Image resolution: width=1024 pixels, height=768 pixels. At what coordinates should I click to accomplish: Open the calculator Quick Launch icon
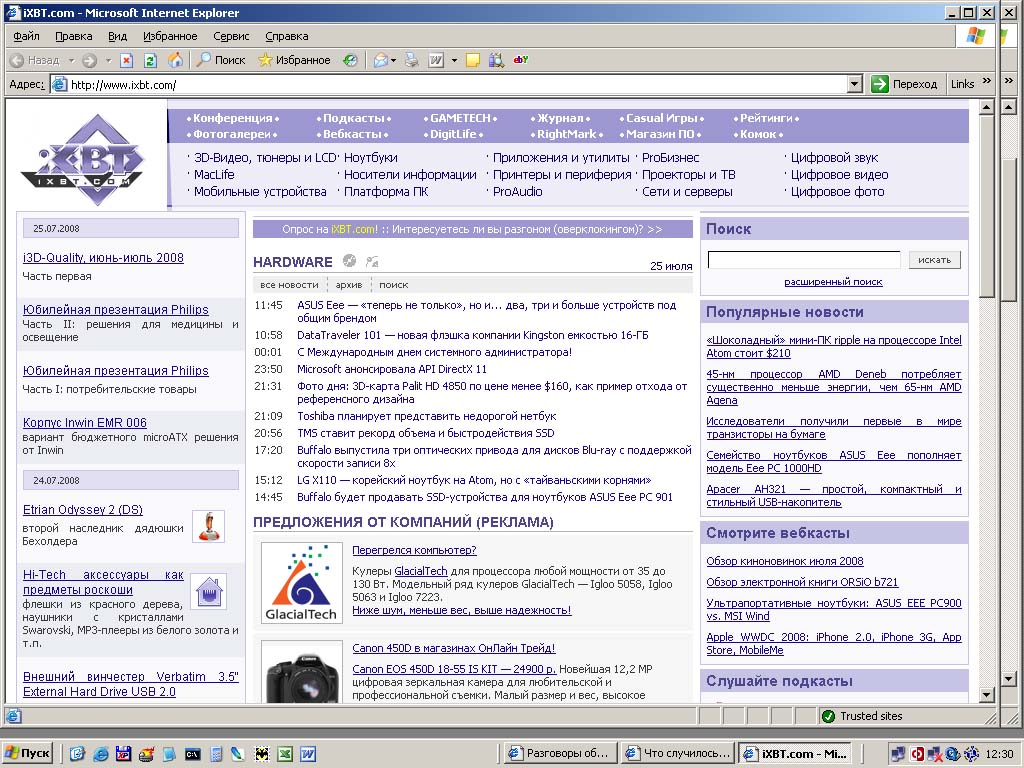pyautogui.click(x=216, y=754)
